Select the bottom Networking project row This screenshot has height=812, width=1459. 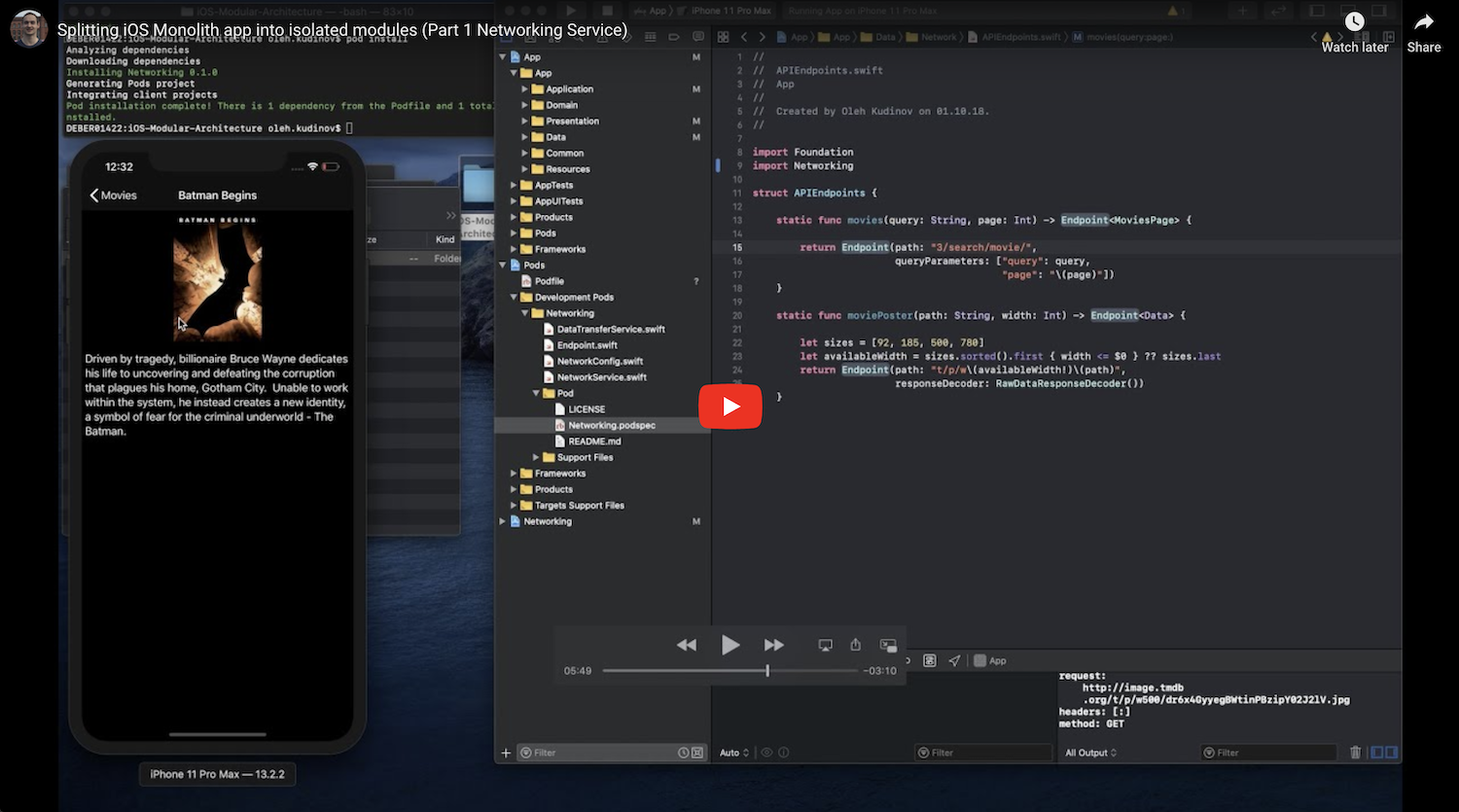tap(602, 521)
